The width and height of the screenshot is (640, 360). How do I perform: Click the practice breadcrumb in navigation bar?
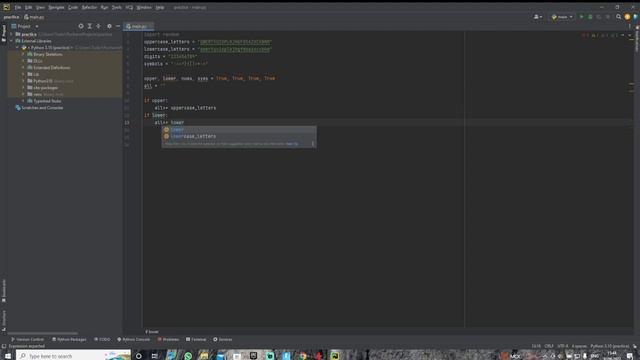coord(11,17)
